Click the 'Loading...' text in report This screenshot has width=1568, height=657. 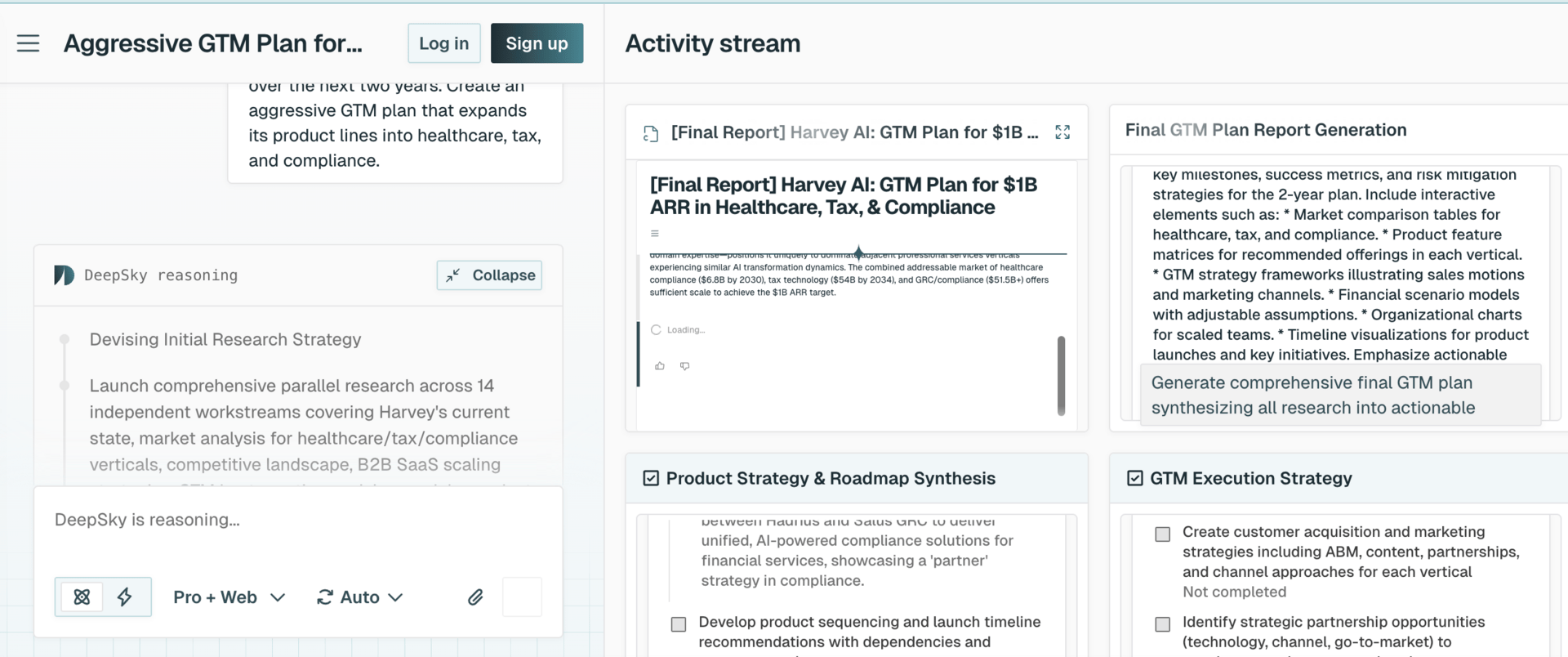(686, 330)
